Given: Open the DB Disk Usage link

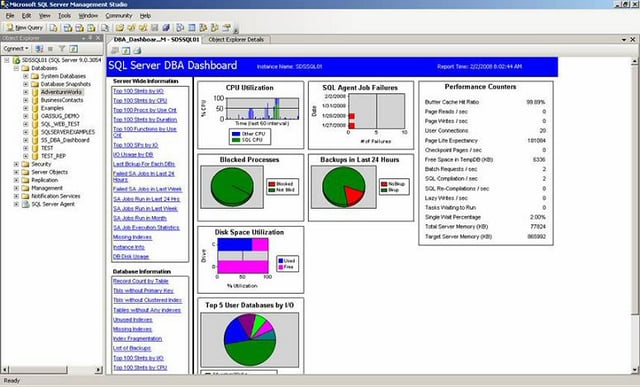Looking at the screenshot, I should point(131,257).
